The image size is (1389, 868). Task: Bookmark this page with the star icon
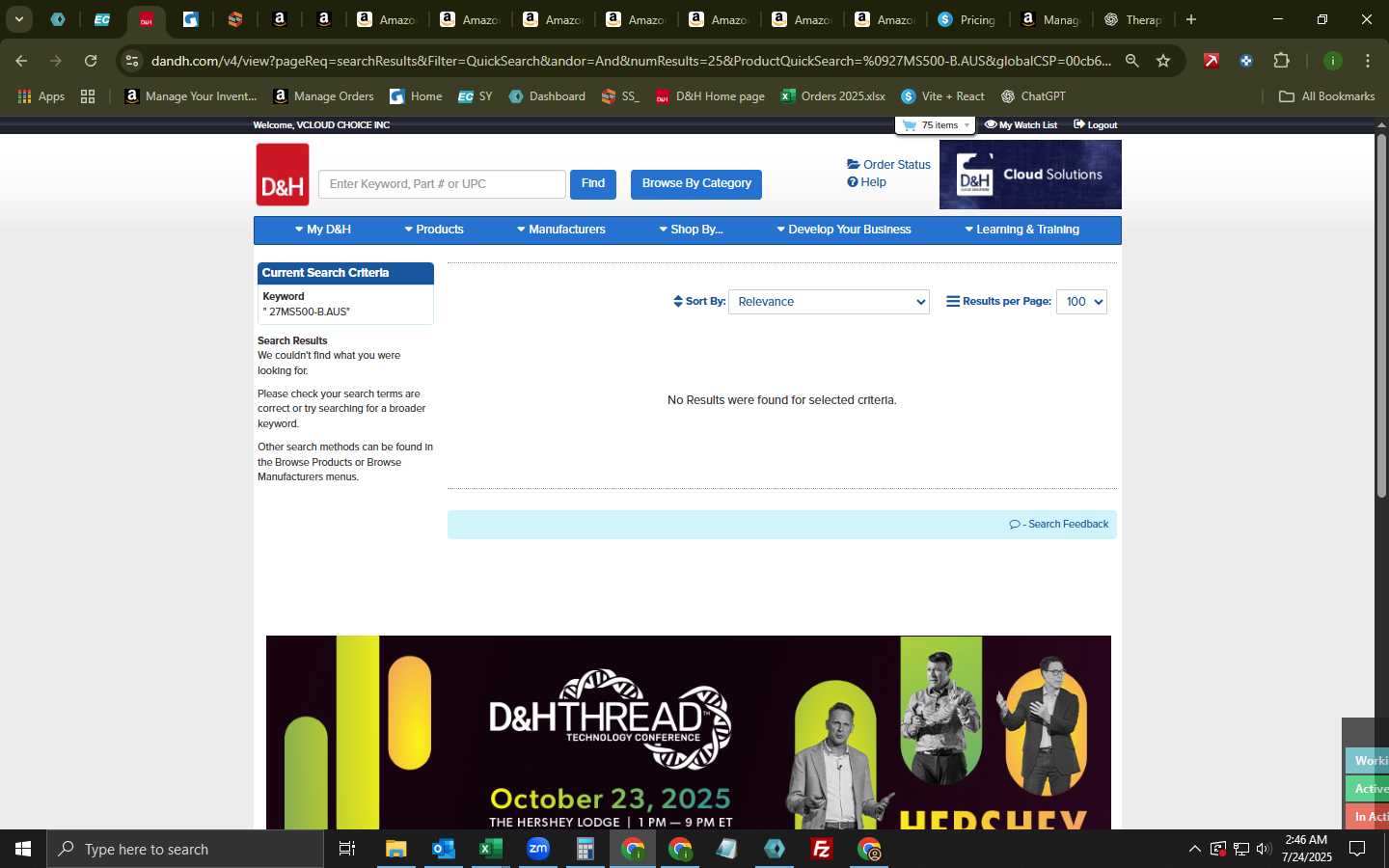[1163, 61]
